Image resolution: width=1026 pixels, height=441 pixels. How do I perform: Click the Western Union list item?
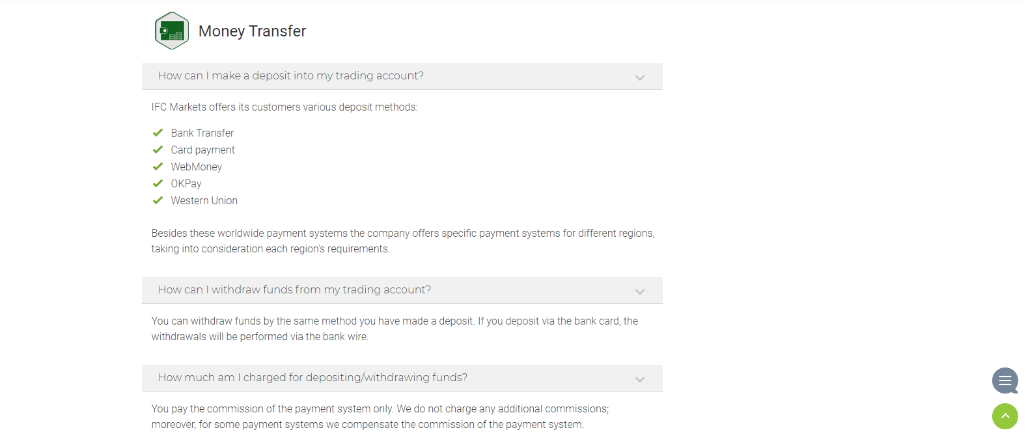click(x=204, y=200)
